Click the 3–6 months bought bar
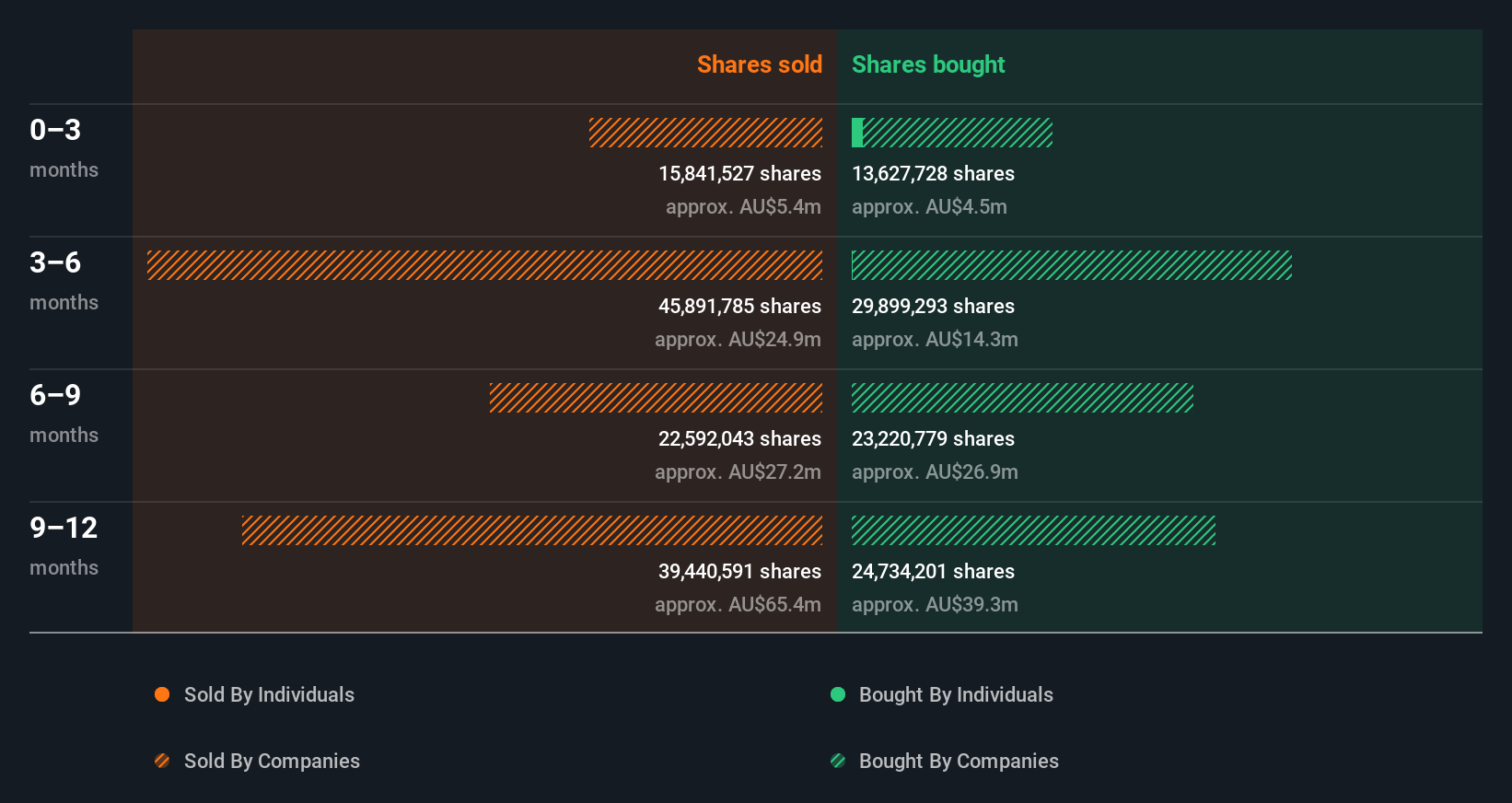The width and height of the screenshot is (1512, 803). click(1072, 265)
